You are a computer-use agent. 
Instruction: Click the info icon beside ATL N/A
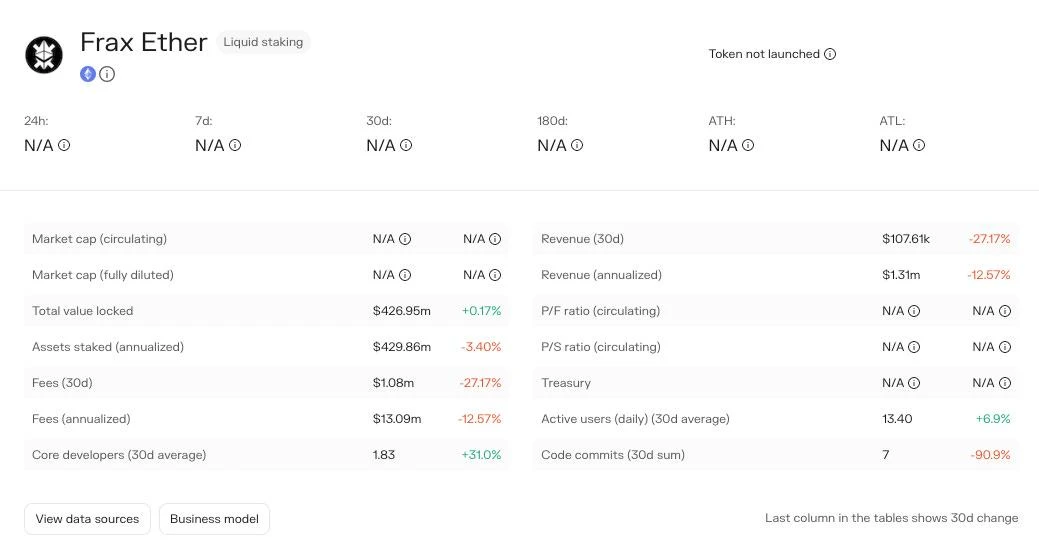tap(919, 145)
